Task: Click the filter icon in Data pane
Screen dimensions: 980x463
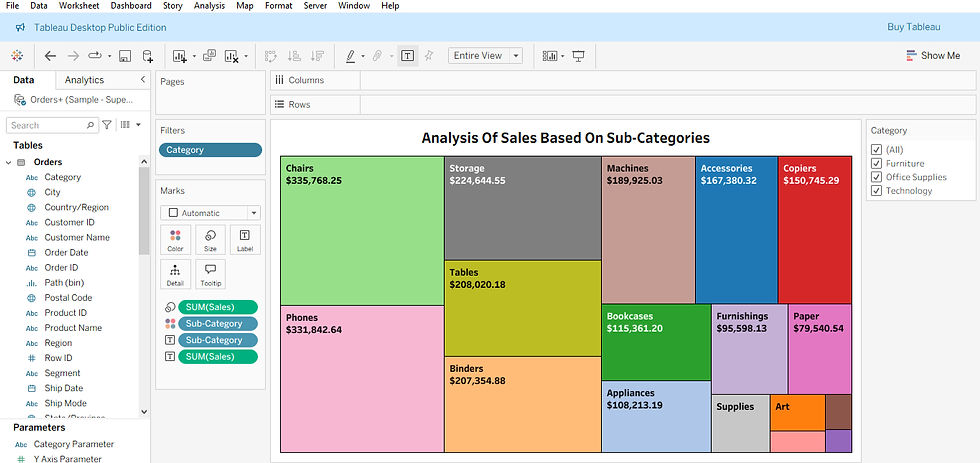Action: click(x=107, y=125)
